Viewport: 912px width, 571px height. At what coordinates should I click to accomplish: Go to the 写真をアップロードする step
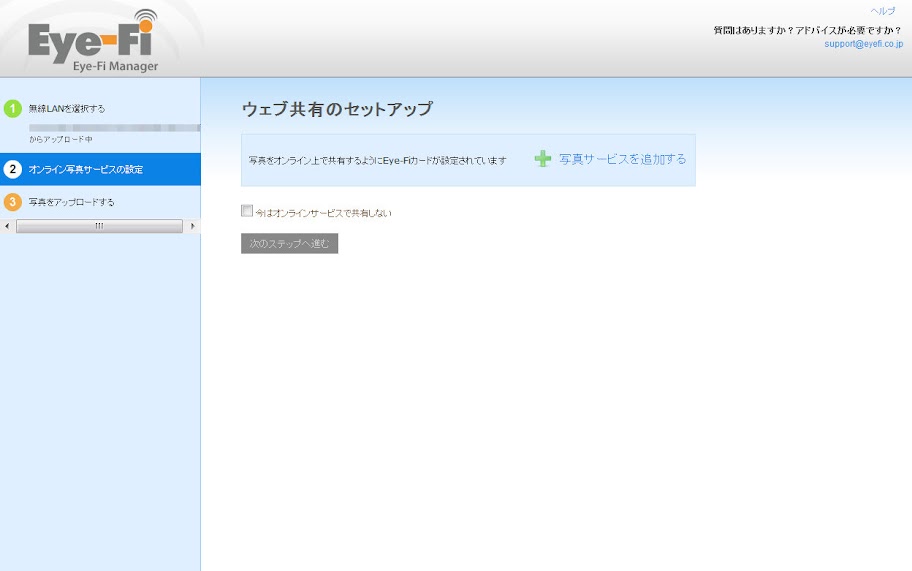tap(71, 202)
